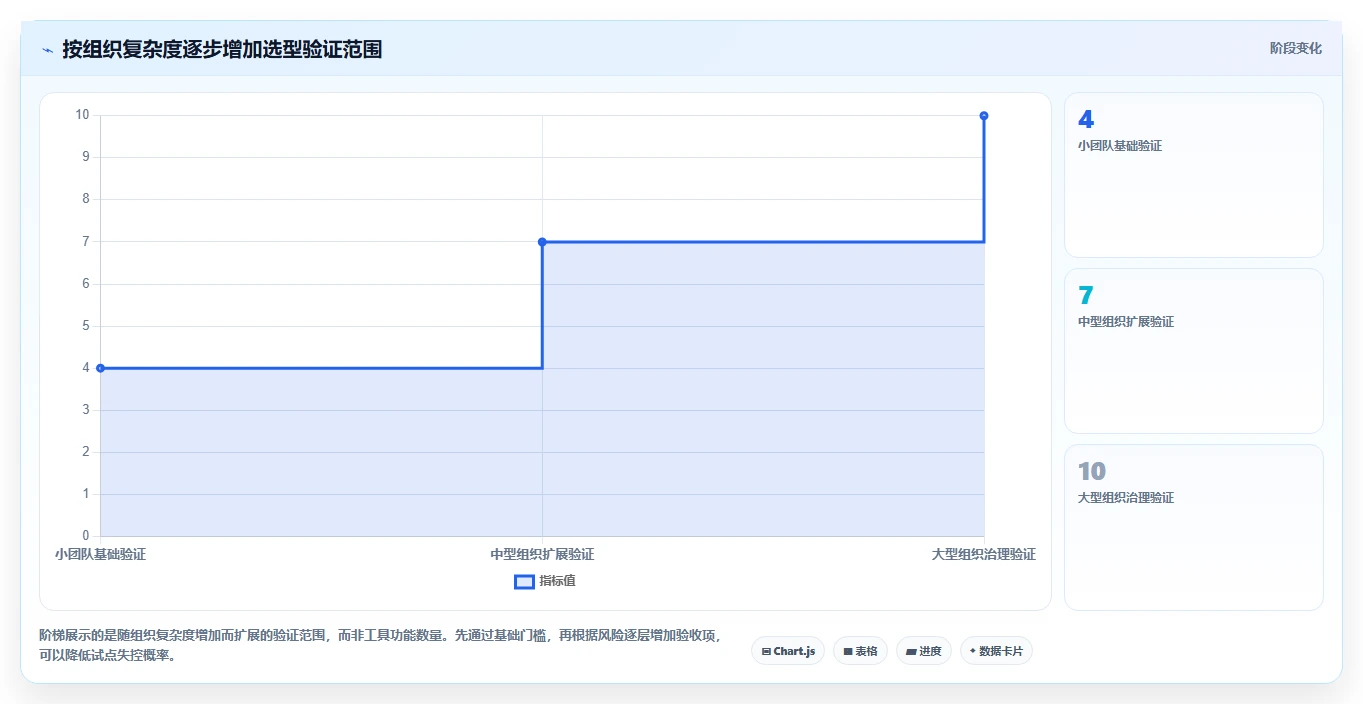Click the data point at value 10
The image size is (1363, 704).
(984, 116)
